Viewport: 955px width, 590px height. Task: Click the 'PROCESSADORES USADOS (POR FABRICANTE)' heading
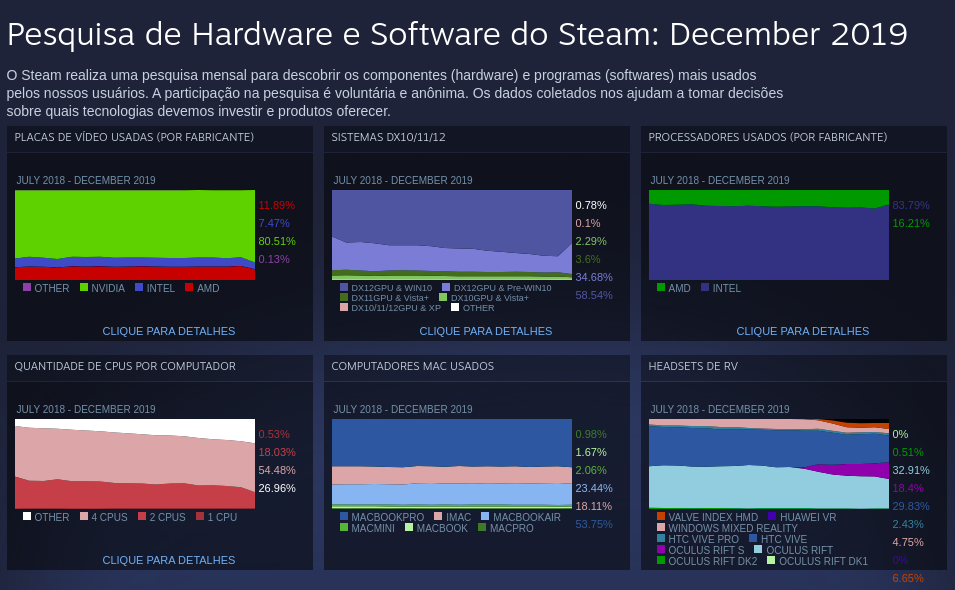point(767,137)
